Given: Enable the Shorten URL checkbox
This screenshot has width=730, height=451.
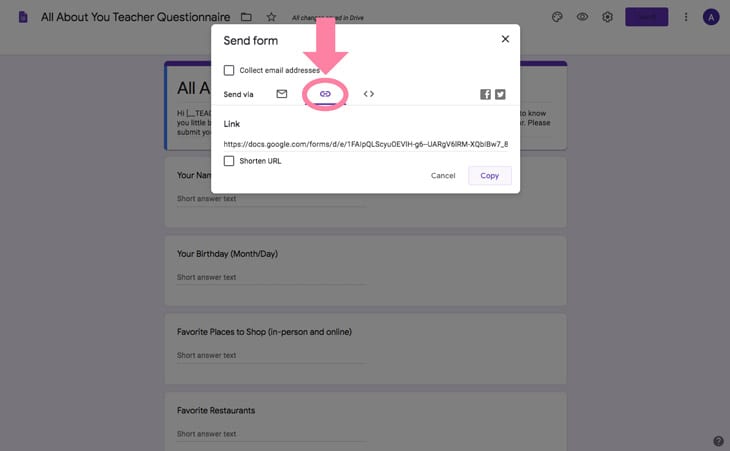Looking at the screenshot, I should click(x=229, y=161).
